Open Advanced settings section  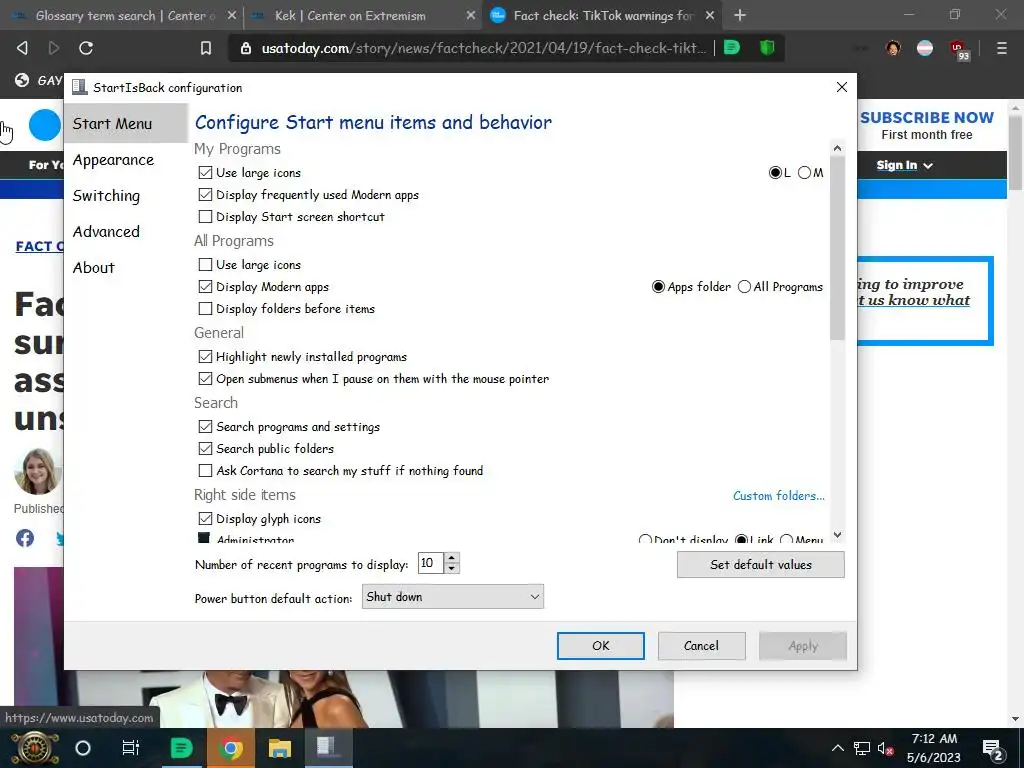[106, 232]
